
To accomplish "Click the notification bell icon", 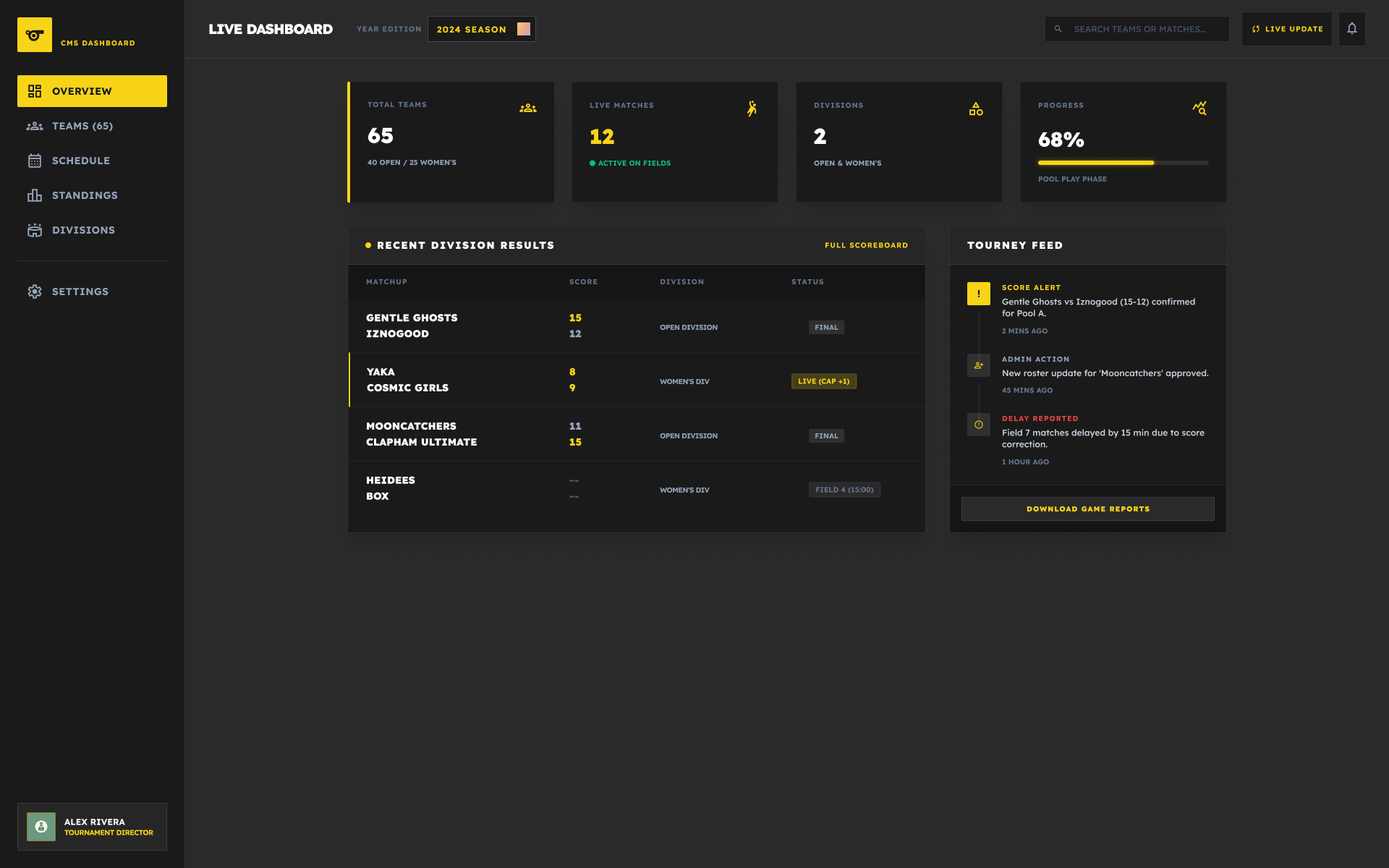I will click(1351, 29).
